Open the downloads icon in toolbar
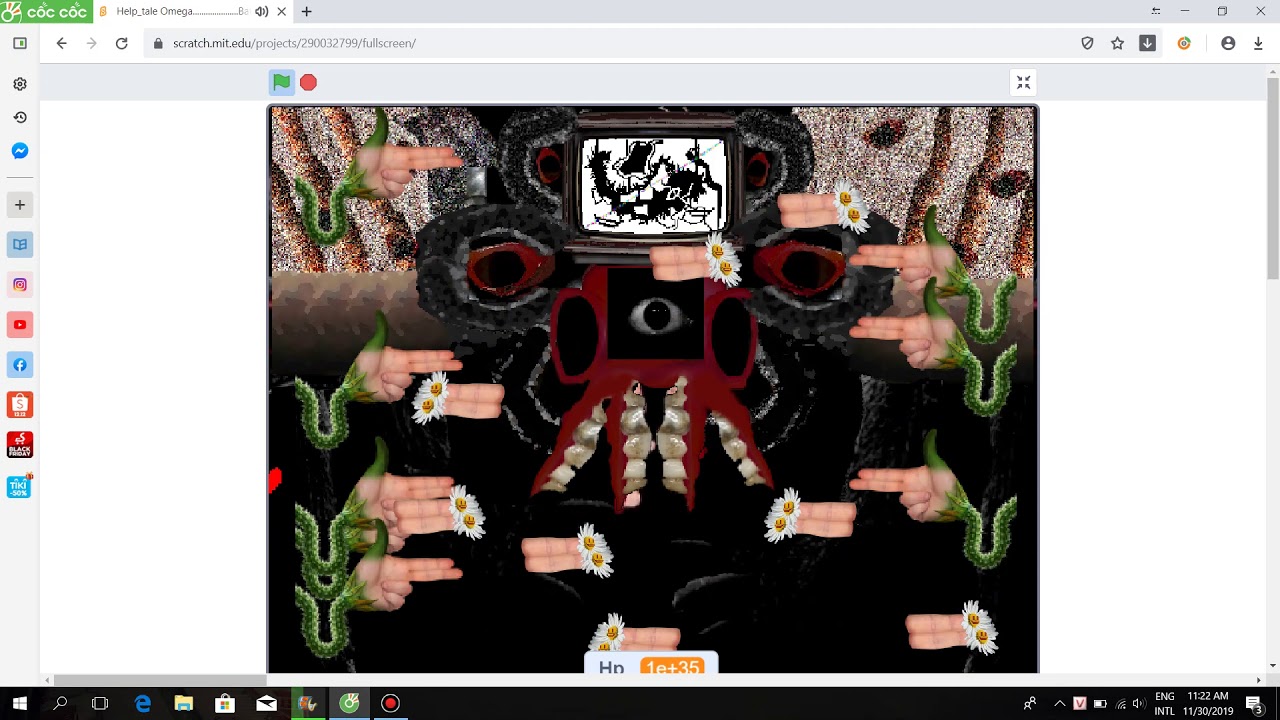 tap(1258, 43)
